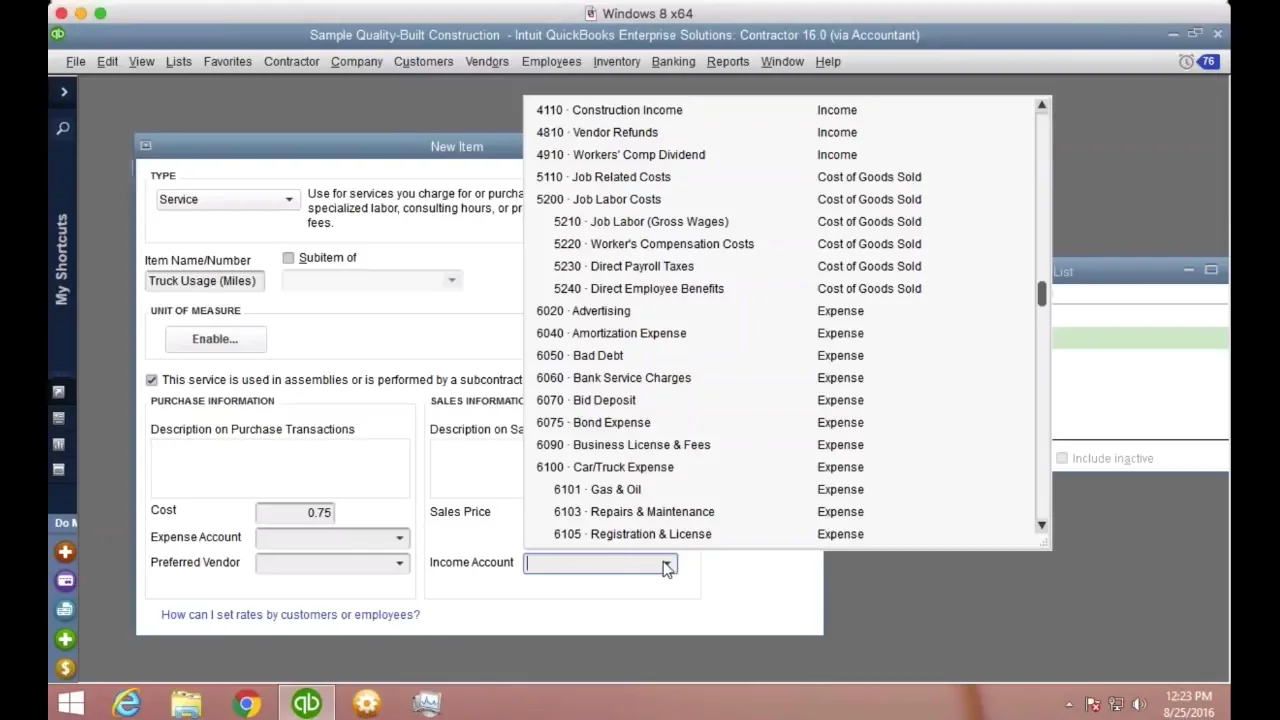The image size is (1280, 720).
Task: Open the File menu
Action: 75,62
